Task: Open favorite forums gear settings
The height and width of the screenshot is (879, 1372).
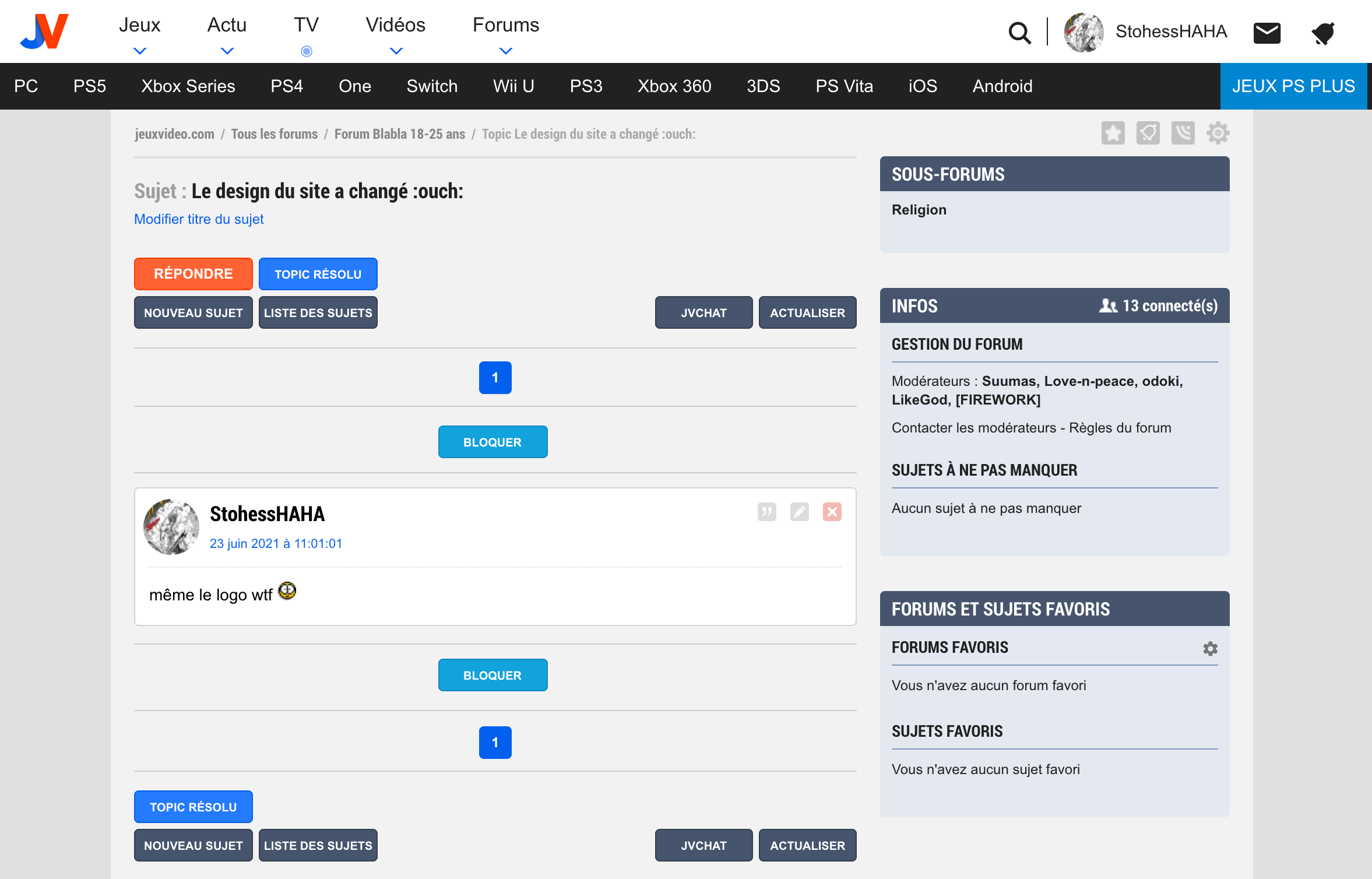Action: [x=1210, y=649]
